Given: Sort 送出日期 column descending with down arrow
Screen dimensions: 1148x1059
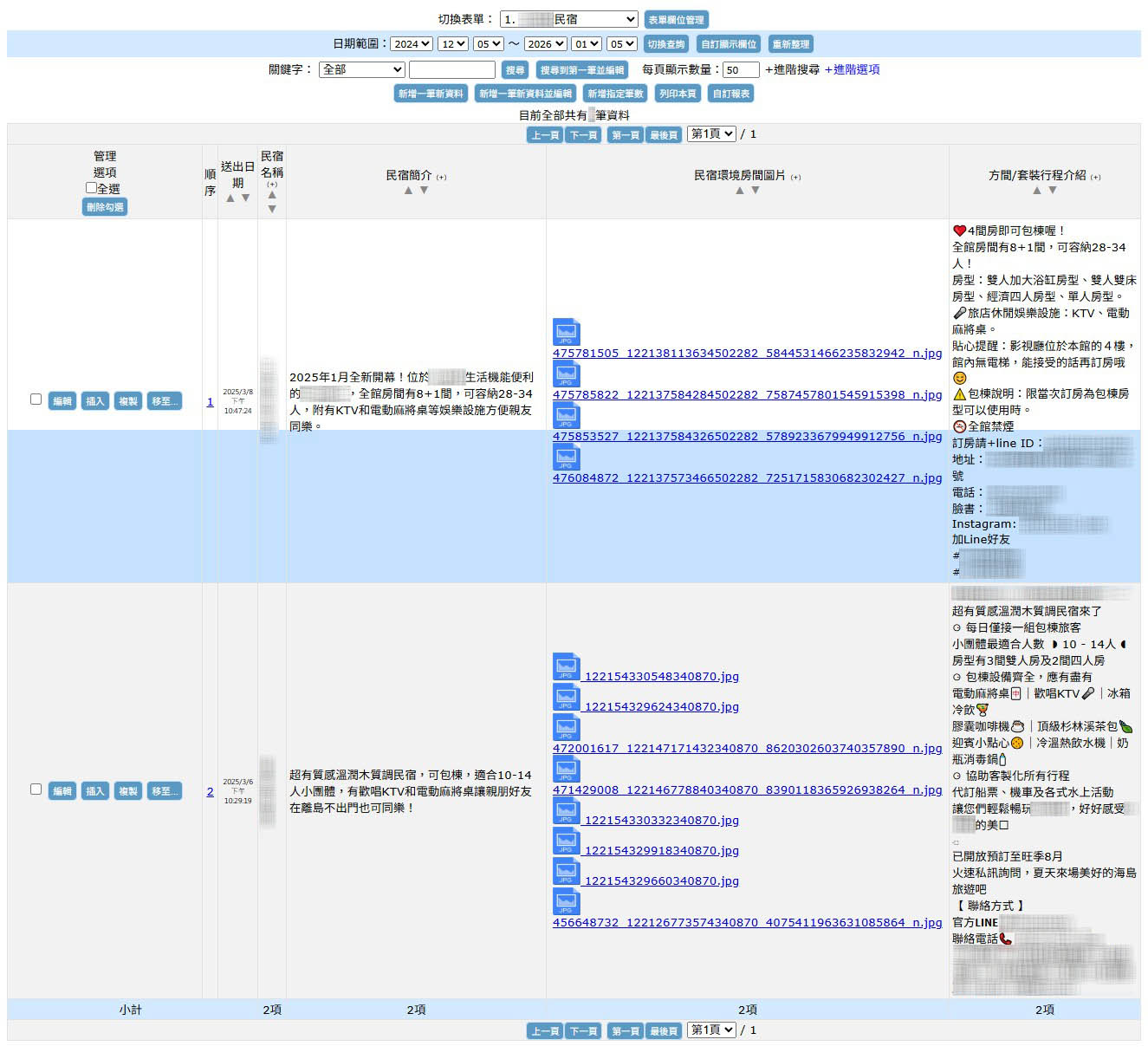Looking at the screenshot, I should pyautogui.click(x=246, y=198).
